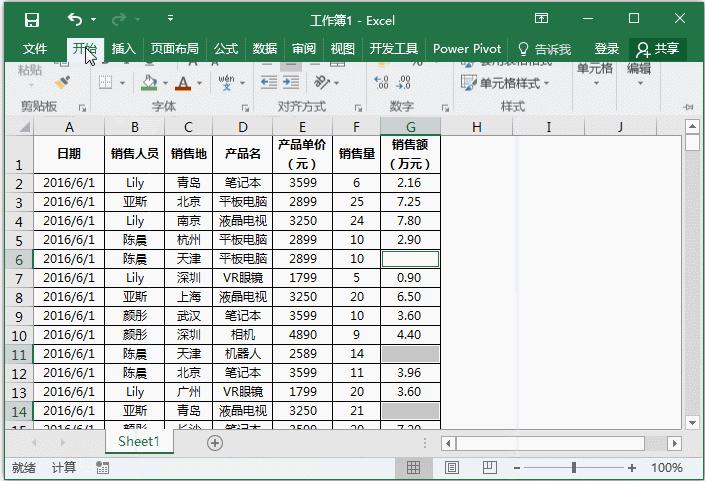This screenshot has width=705, height=481.
Task: Switch to the 公式 tab
Action: [226, 49]
